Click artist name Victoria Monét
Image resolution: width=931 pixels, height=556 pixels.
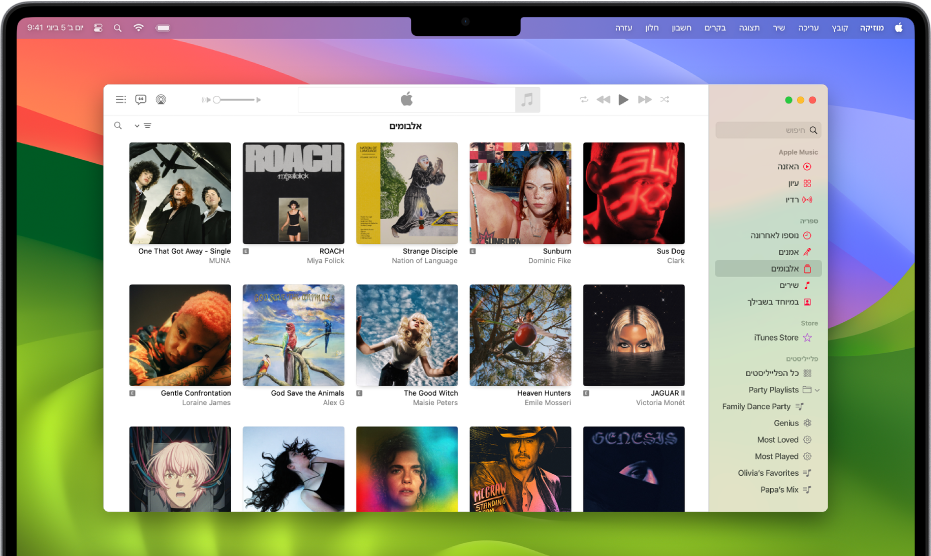coord(660,403)
